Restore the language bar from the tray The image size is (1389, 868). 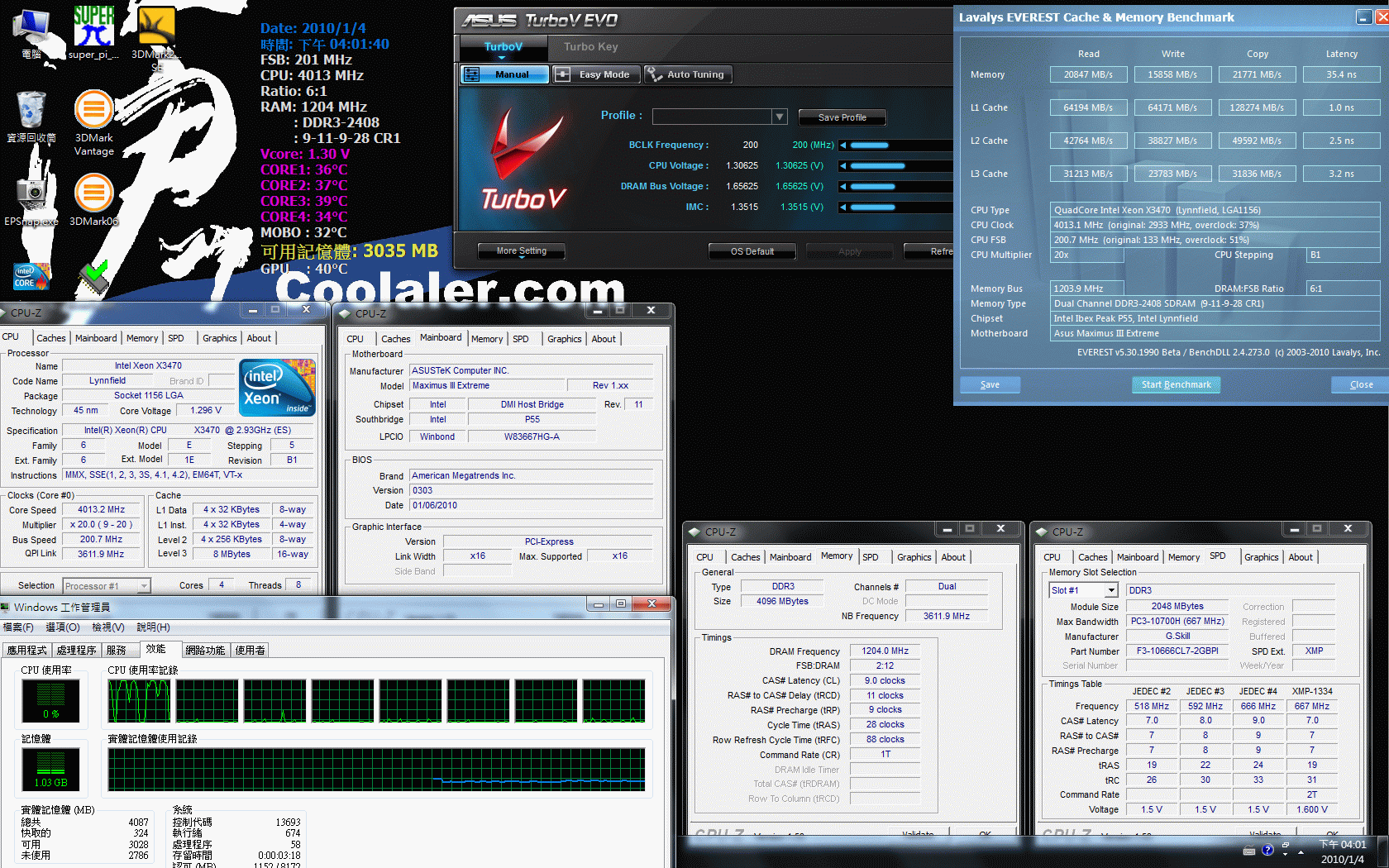pos(1286,847)
